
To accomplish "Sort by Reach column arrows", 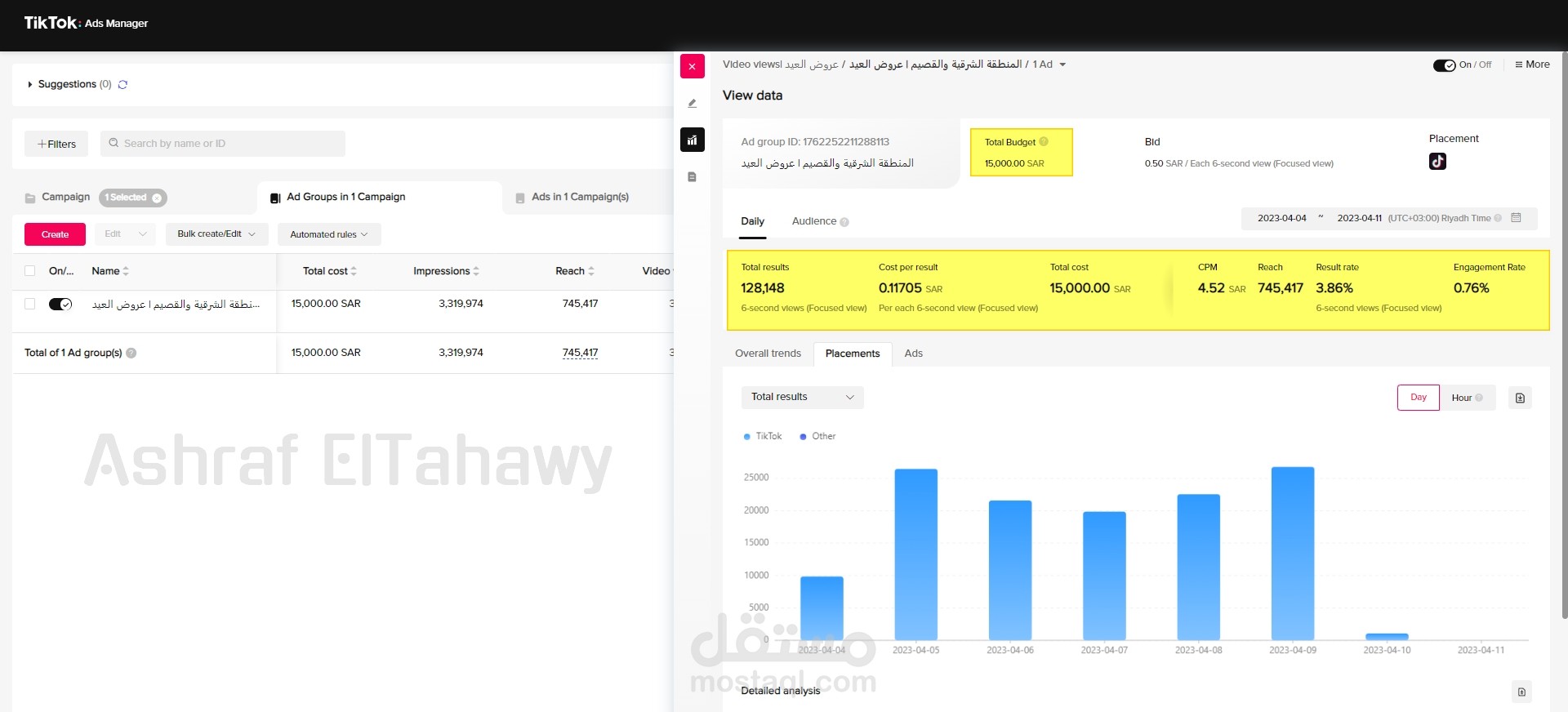I will (x=591, y=271).
